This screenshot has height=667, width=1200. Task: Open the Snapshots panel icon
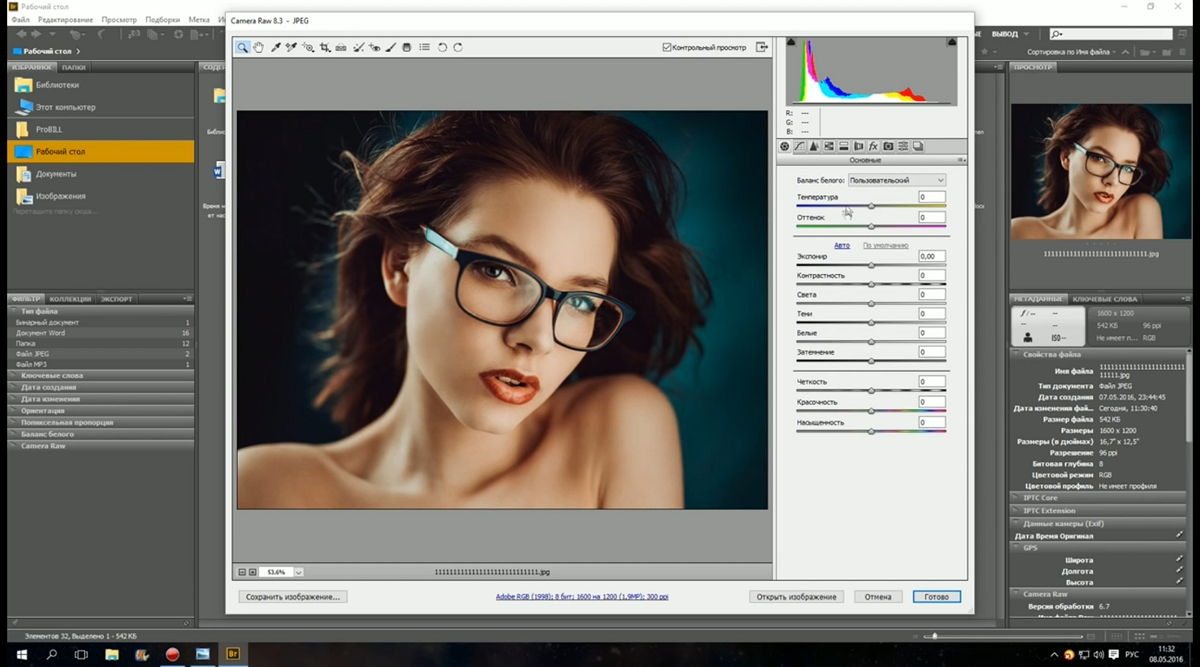point(918,146)
